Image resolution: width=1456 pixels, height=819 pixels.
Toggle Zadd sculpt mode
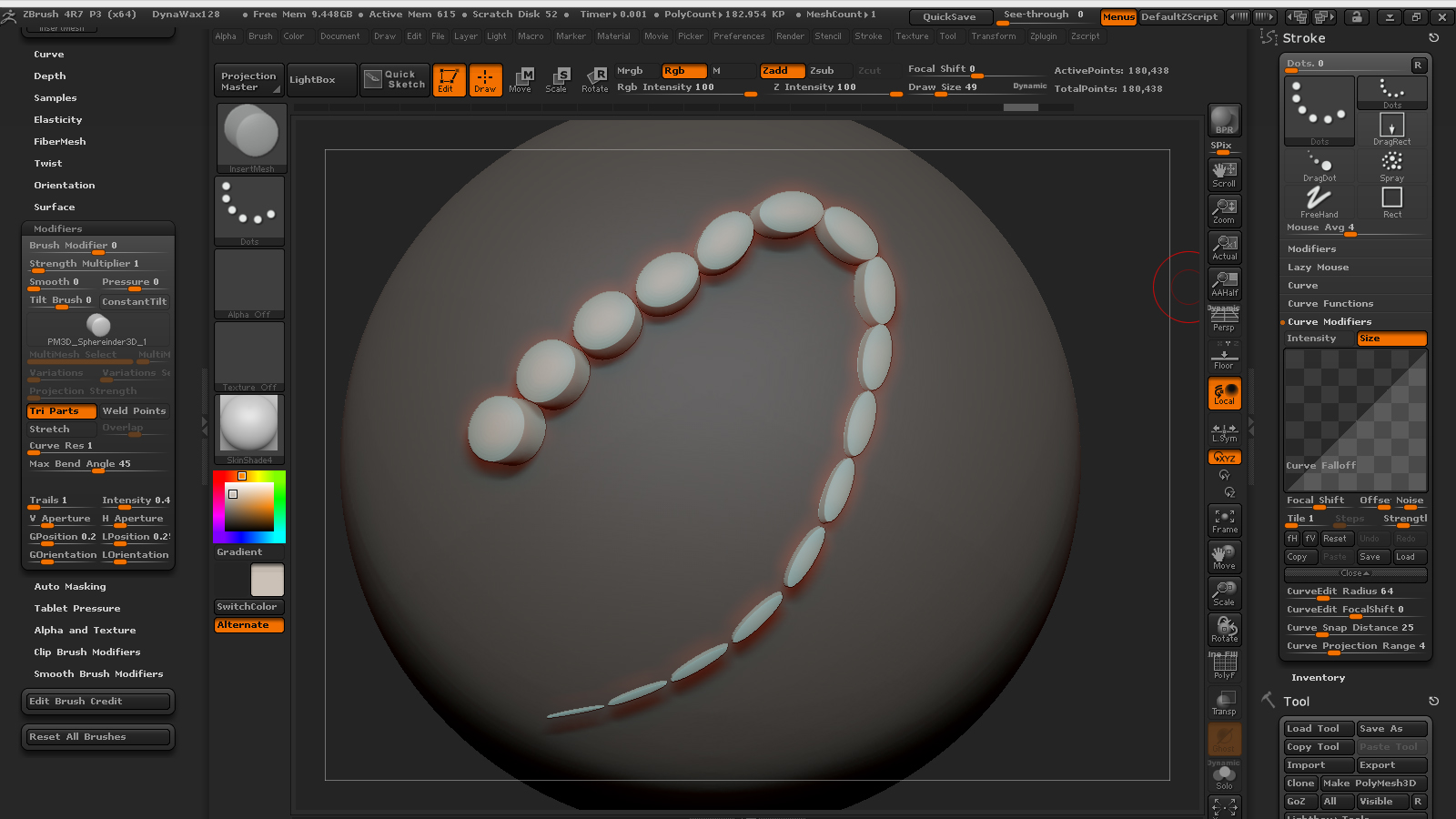783,70
